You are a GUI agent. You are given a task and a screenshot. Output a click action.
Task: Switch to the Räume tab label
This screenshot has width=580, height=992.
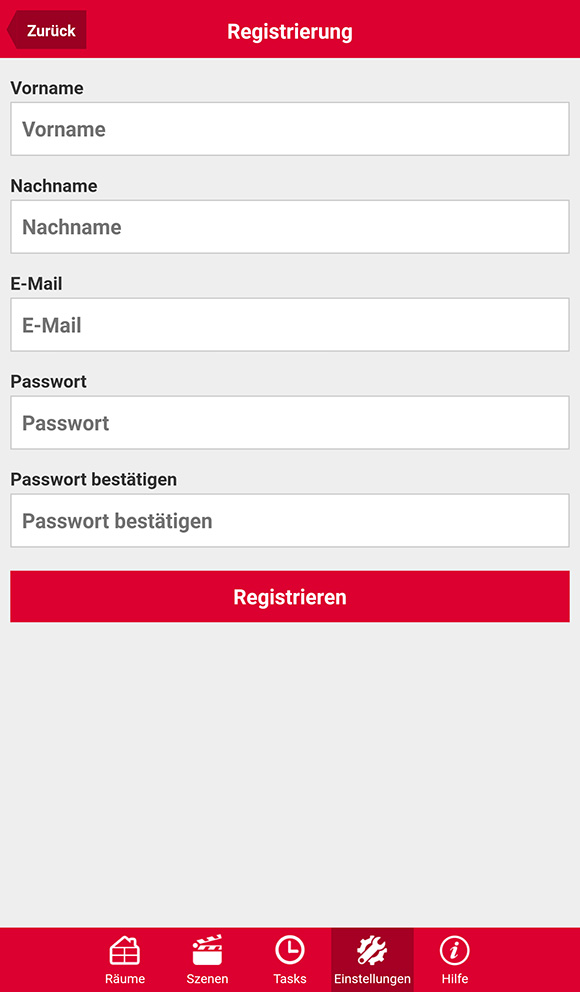click(x=125, y=979)
